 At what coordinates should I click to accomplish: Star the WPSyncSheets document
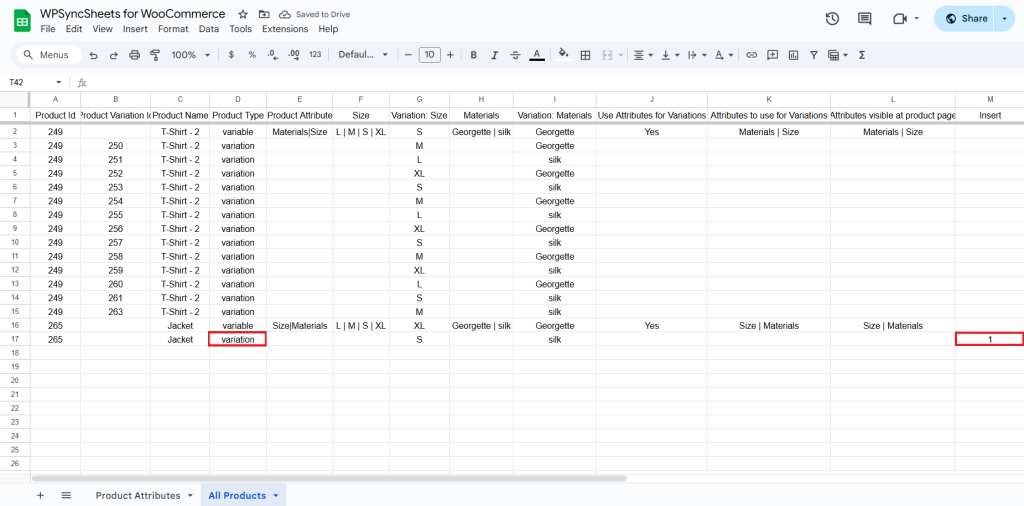[x=243, y=14]
